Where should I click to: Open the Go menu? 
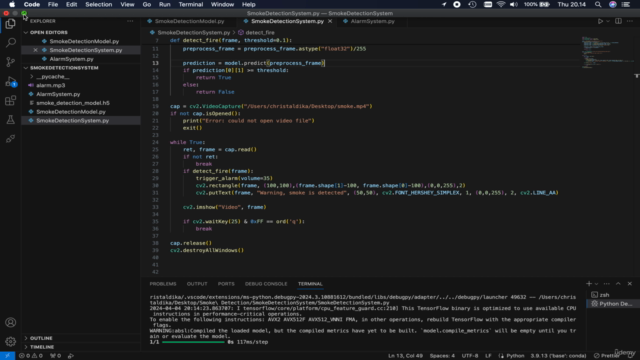[x=147, y=4]
